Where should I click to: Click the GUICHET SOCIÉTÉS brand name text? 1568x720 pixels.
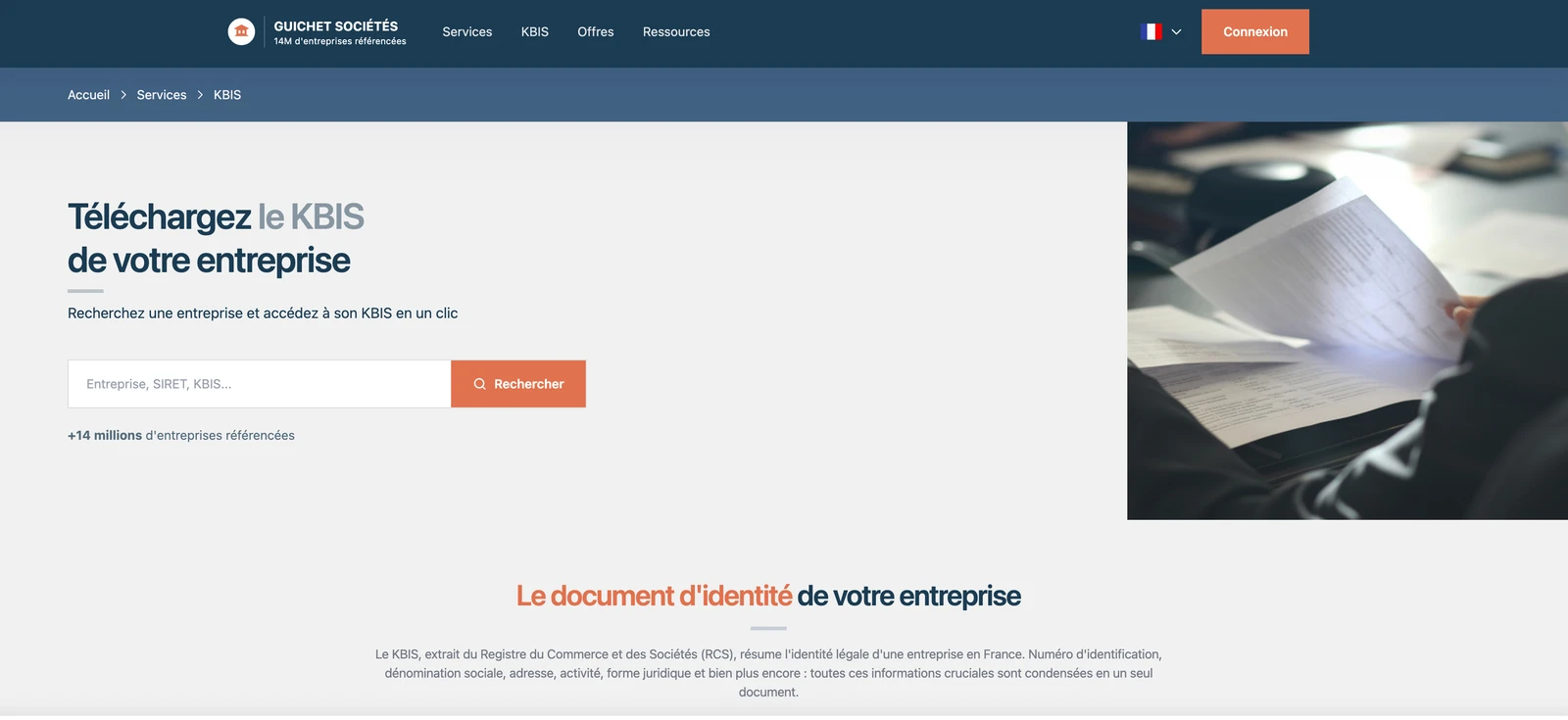click(x=336, y=25)
